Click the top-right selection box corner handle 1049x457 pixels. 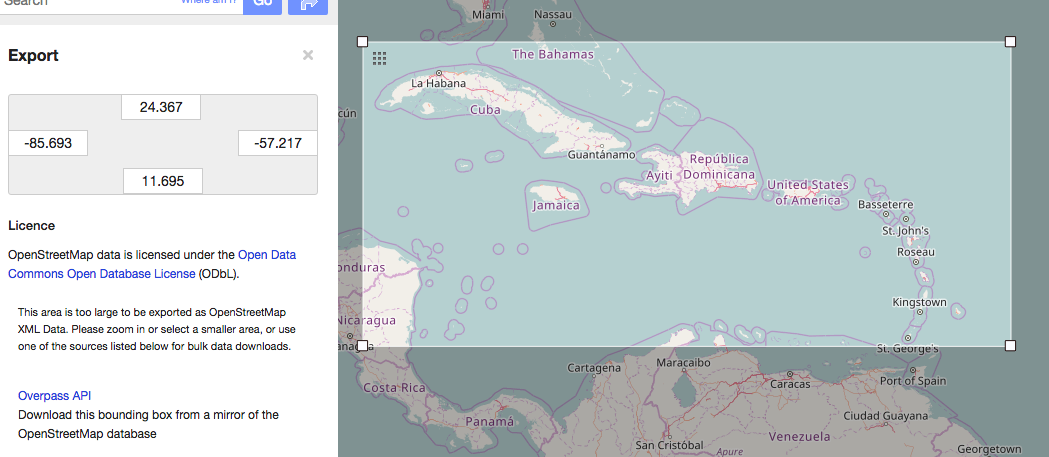[1010, 42]
